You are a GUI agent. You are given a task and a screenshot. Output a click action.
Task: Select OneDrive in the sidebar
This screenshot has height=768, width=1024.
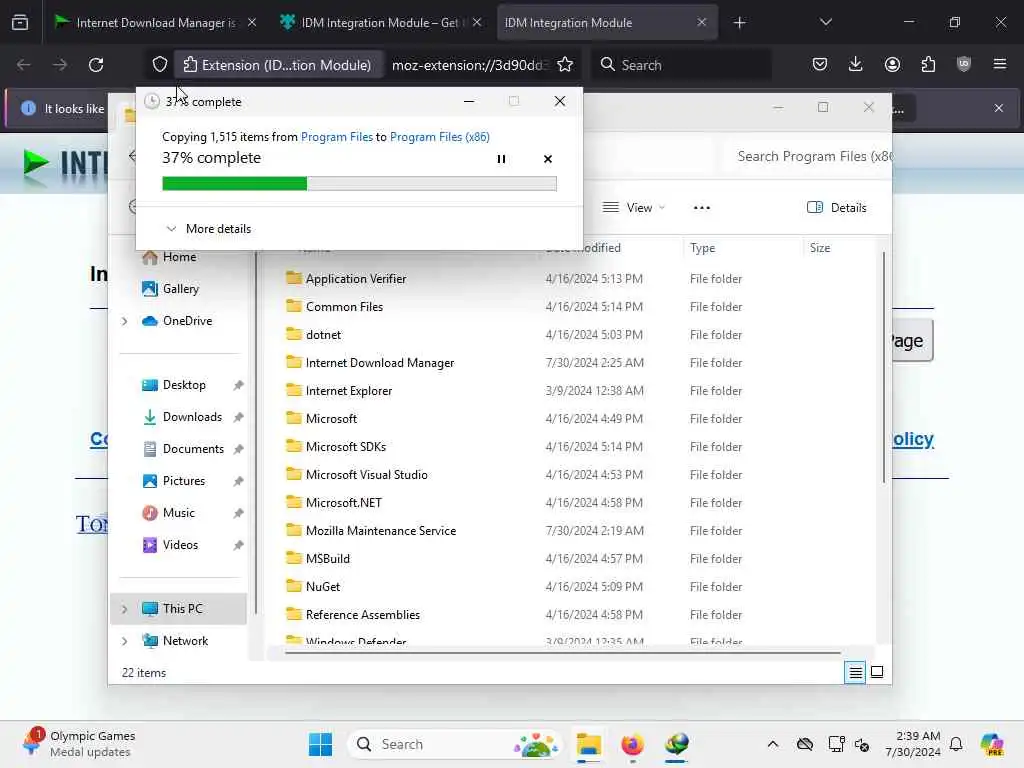pyautogui.click(x=187, y=321)
